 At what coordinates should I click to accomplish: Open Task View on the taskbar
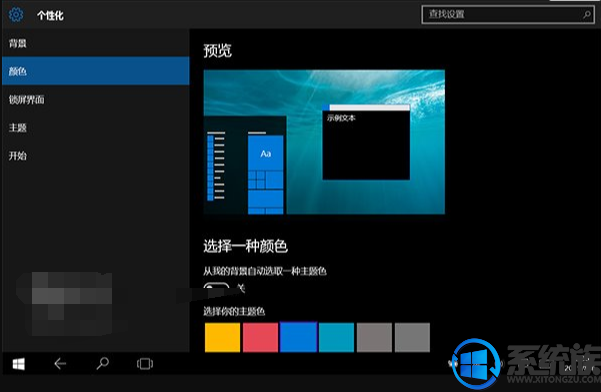pyautogui.click(x=145, y=364)
